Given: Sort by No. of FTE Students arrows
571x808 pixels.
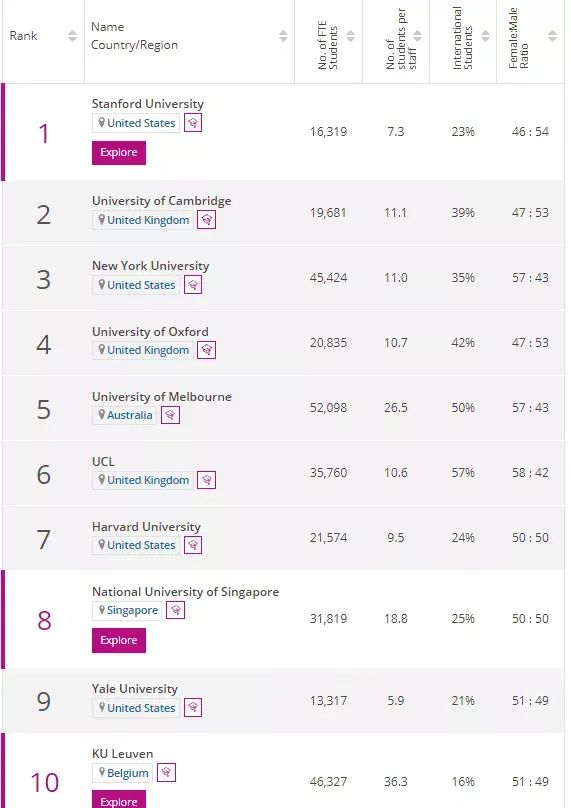Looking at the screenshot, I should (350, 36).
